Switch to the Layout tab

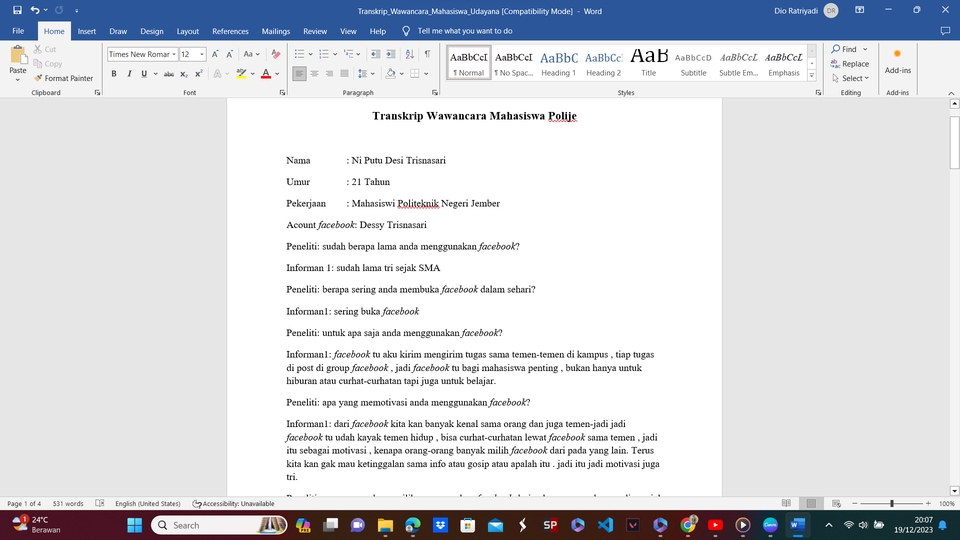tap(187, 31)
